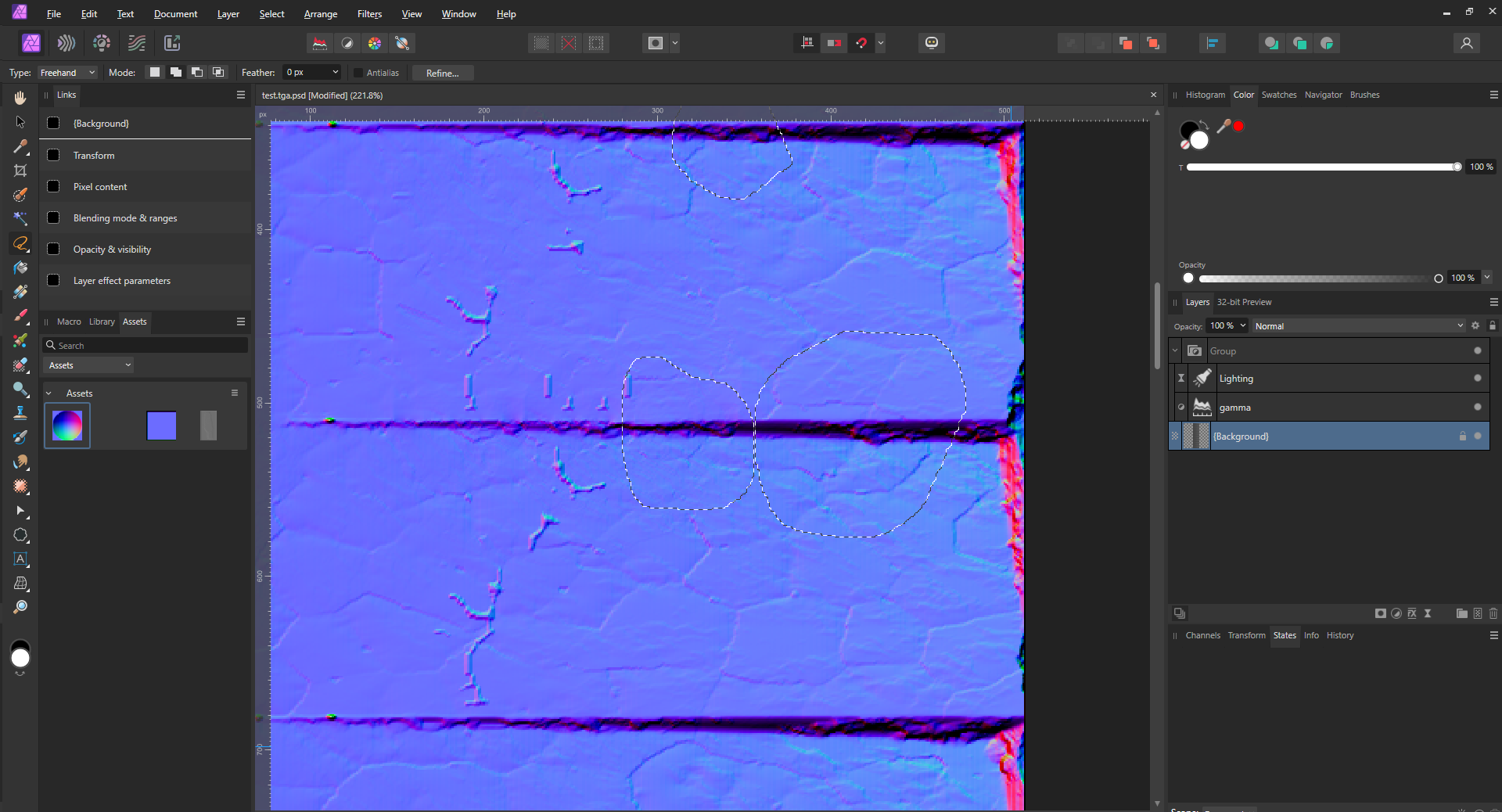Check Blending mode & ranges checkbox
The width and height of the screenshot is (1502, 812).
tap(53, 217)
